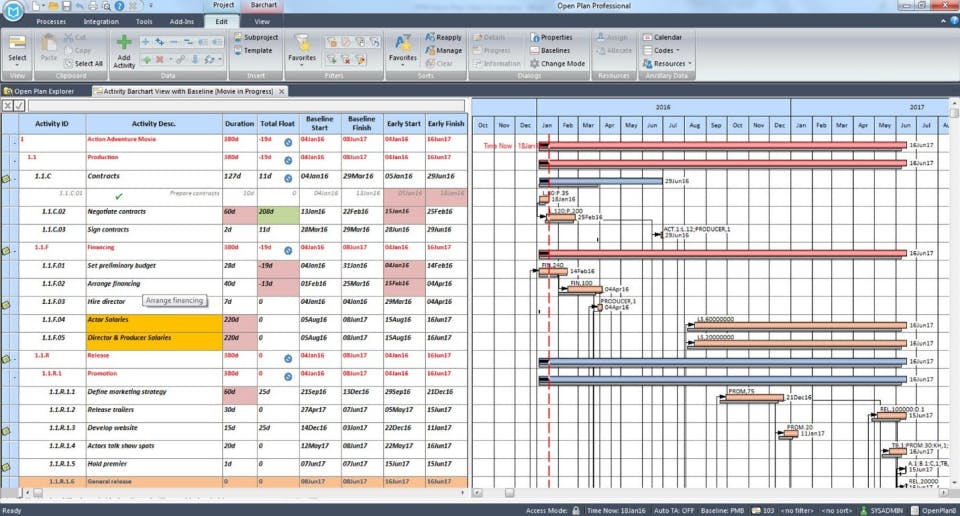Collapse row 1 Action Adventure Movie
Image resolution: width=960 pixels, height=516 pixels.
(15, 143)
